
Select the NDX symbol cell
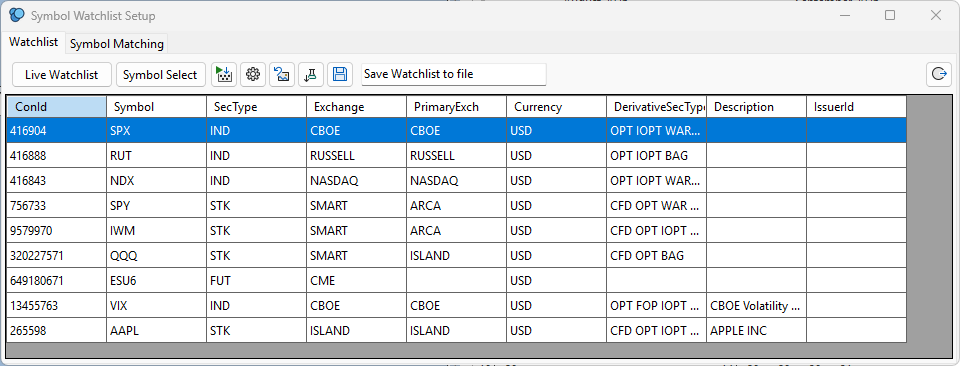[157, 181]
